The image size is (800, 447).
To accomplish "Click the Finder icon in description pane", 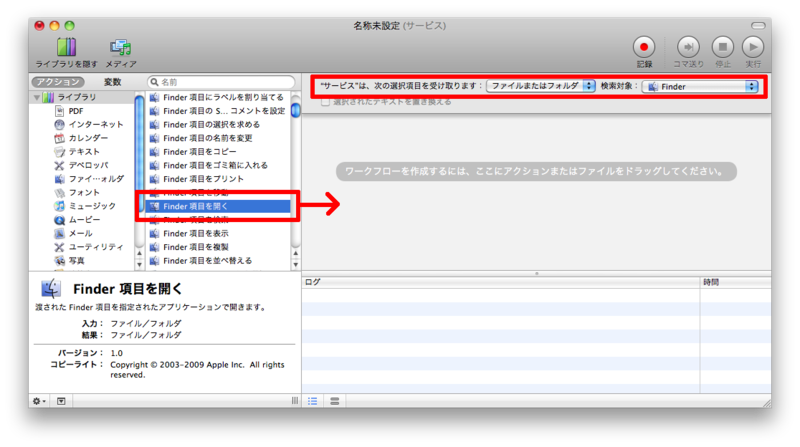I will point(51,288).
